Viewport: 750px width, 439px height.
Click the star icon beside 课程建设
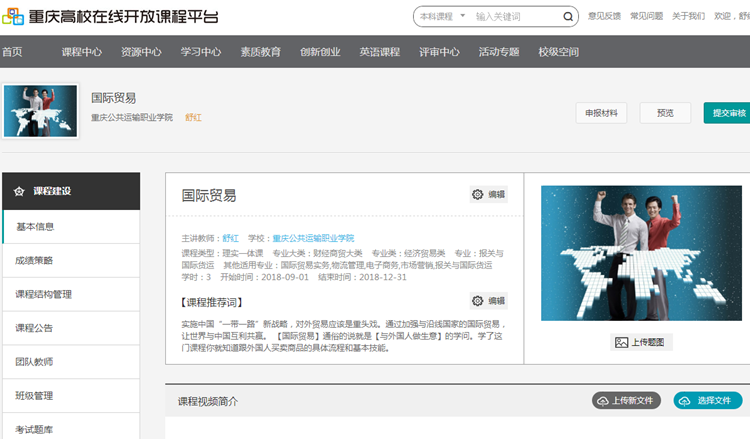click(x=19, y=191)
